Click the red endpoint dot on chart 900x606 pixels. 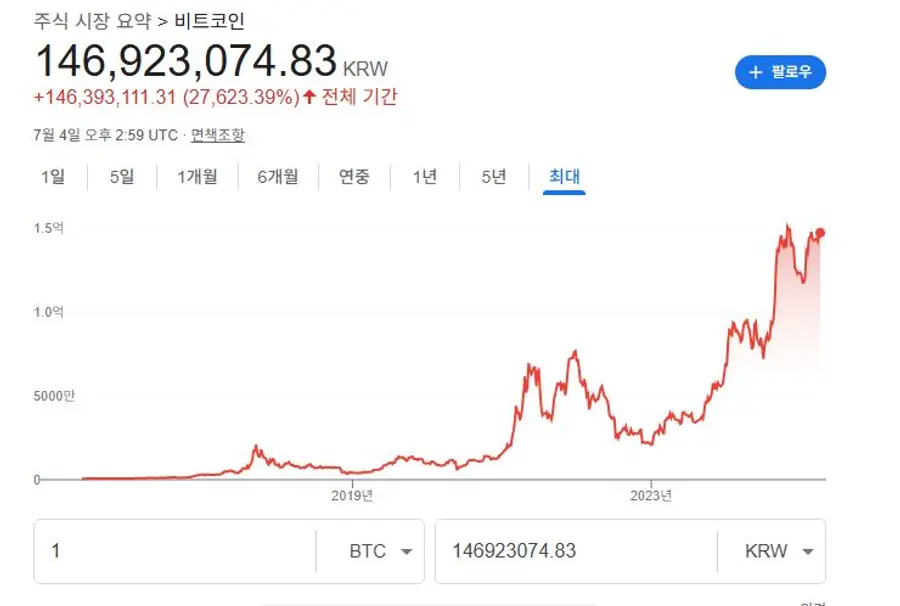pos(820,233)
